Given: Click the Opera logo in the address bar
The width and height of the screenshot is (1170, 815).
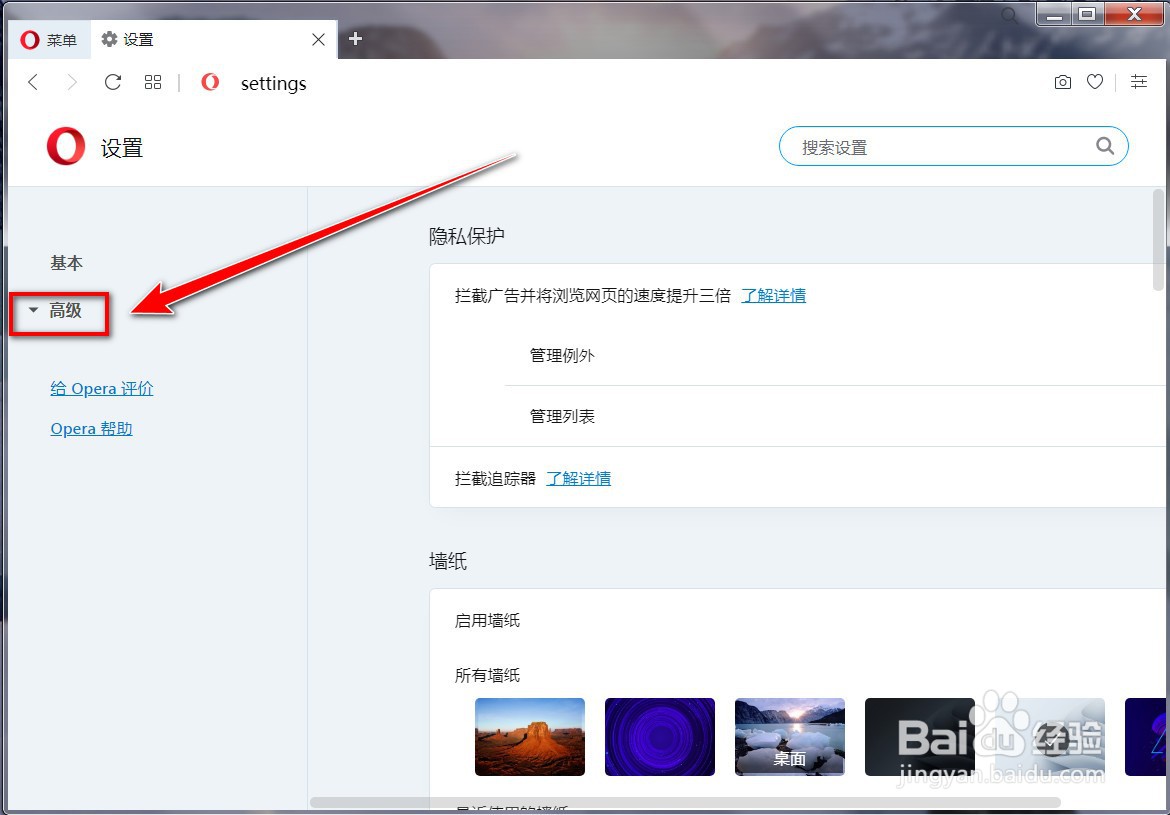Looking at the screenshot, I should [210, 83].
